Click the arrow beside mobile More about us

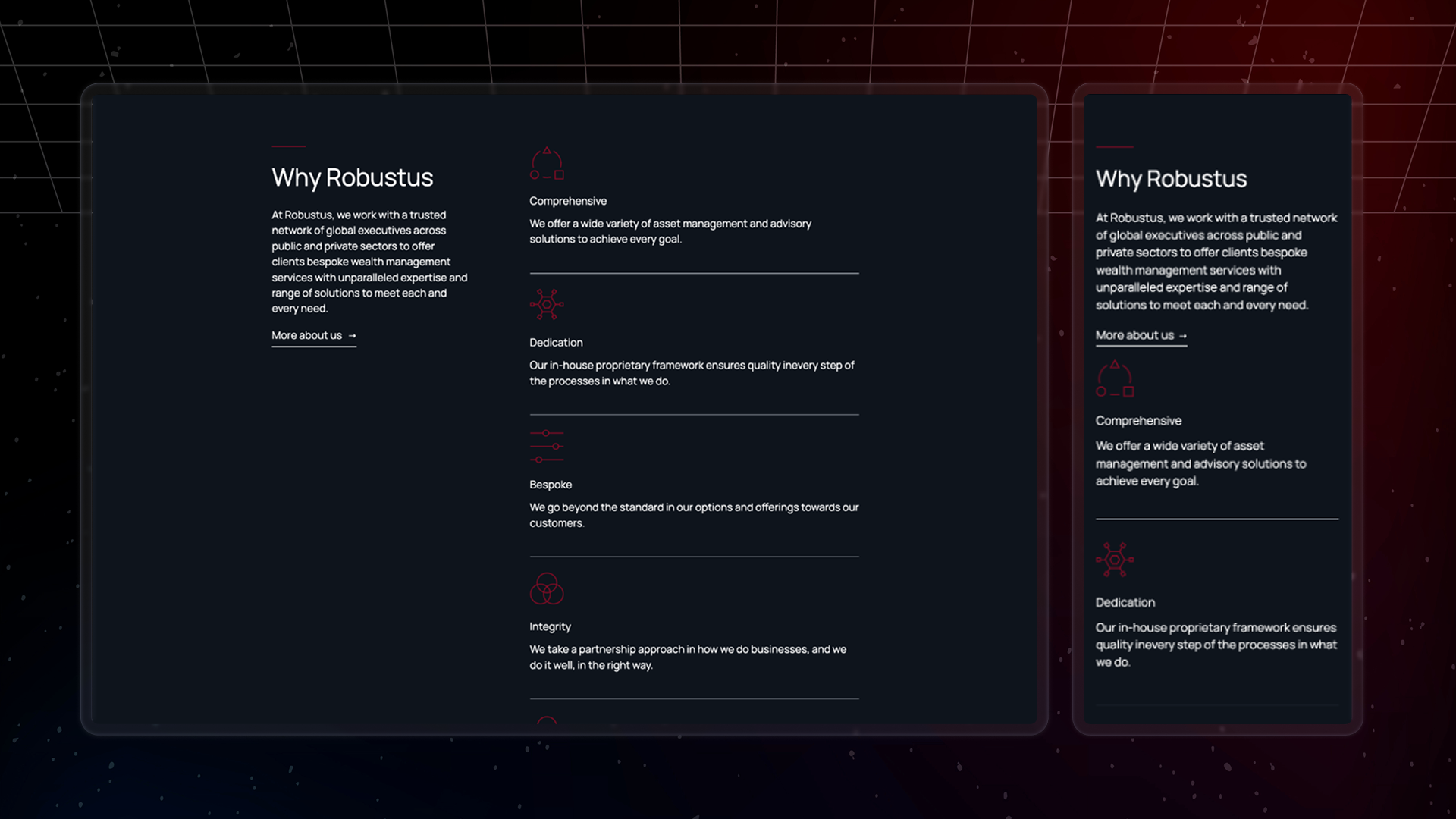[1183, 336]
